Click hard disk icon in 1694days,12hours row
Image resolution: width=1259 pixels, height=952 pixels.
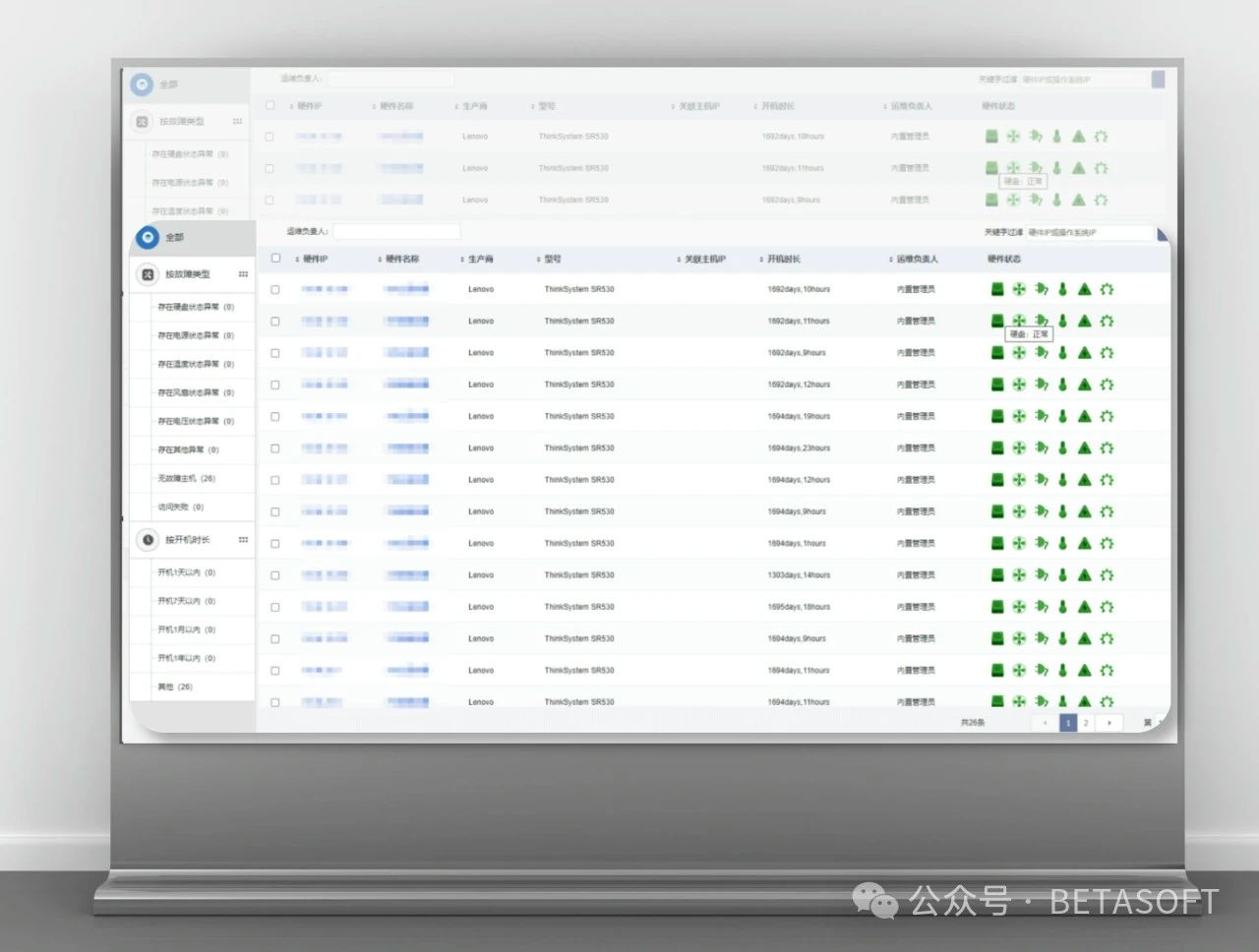click(996, 480)
